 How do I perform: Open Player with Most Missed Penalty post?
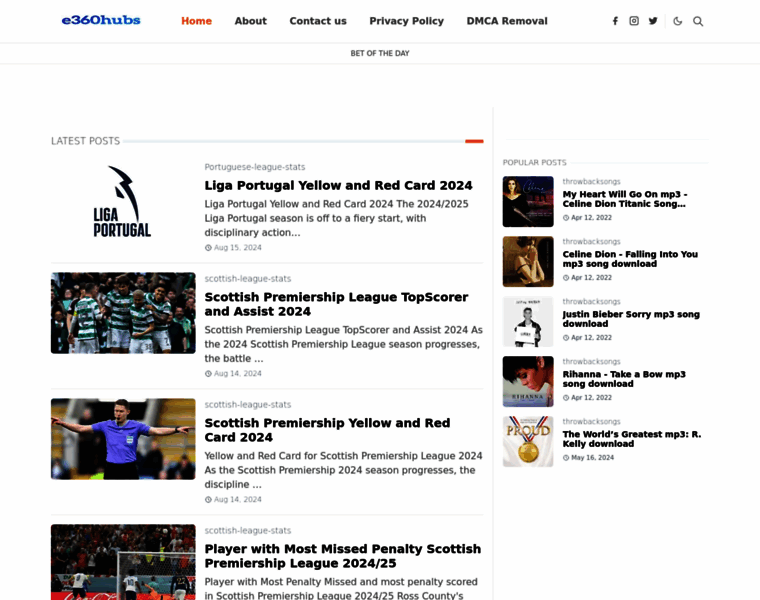coord(343,556)
